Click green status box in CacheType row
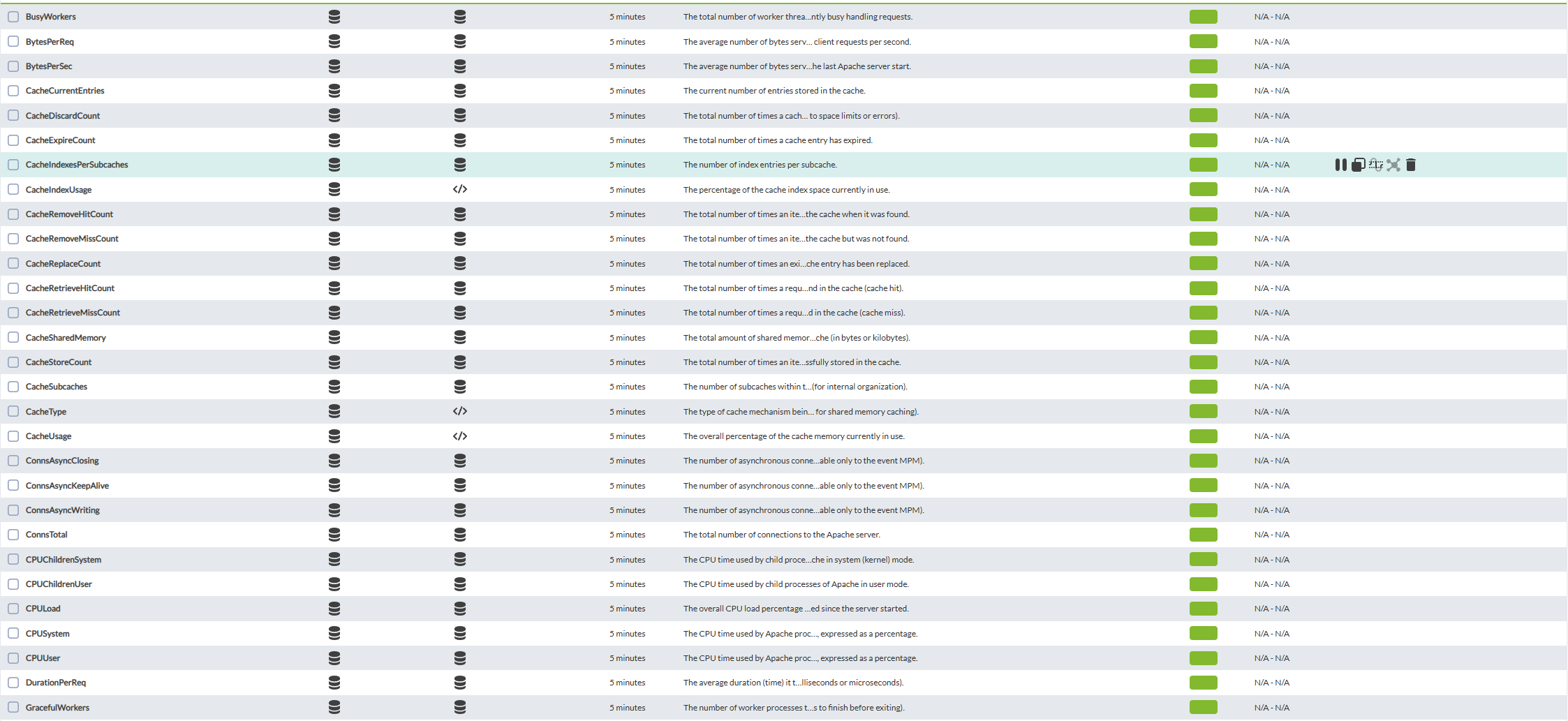The image size is (1568, 721). (x=1204, y=411)
